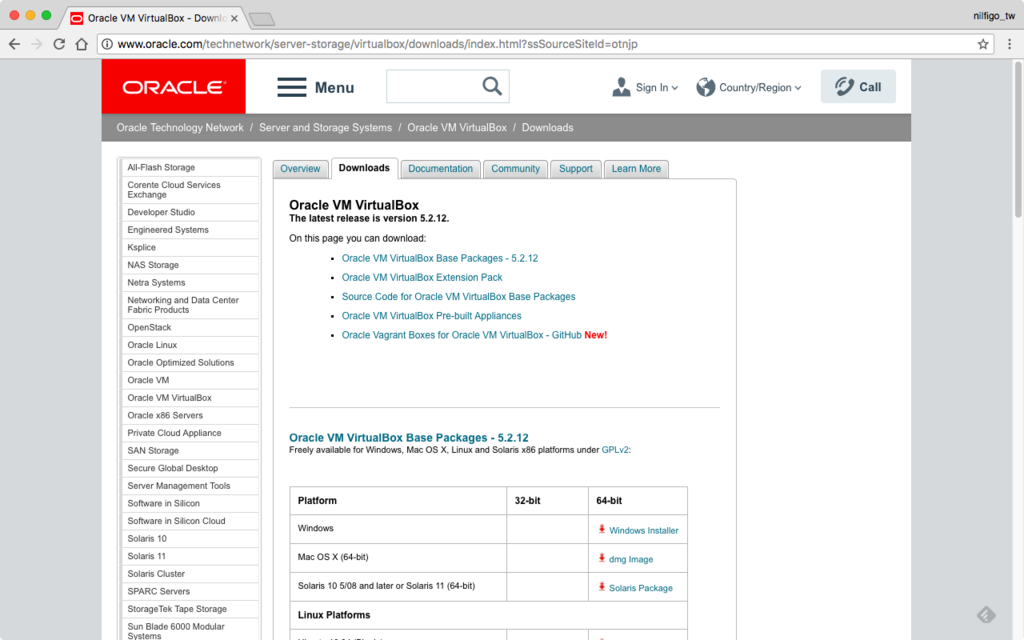Close the Oracle VM VirtualBox browser tab

coord(234,18)
